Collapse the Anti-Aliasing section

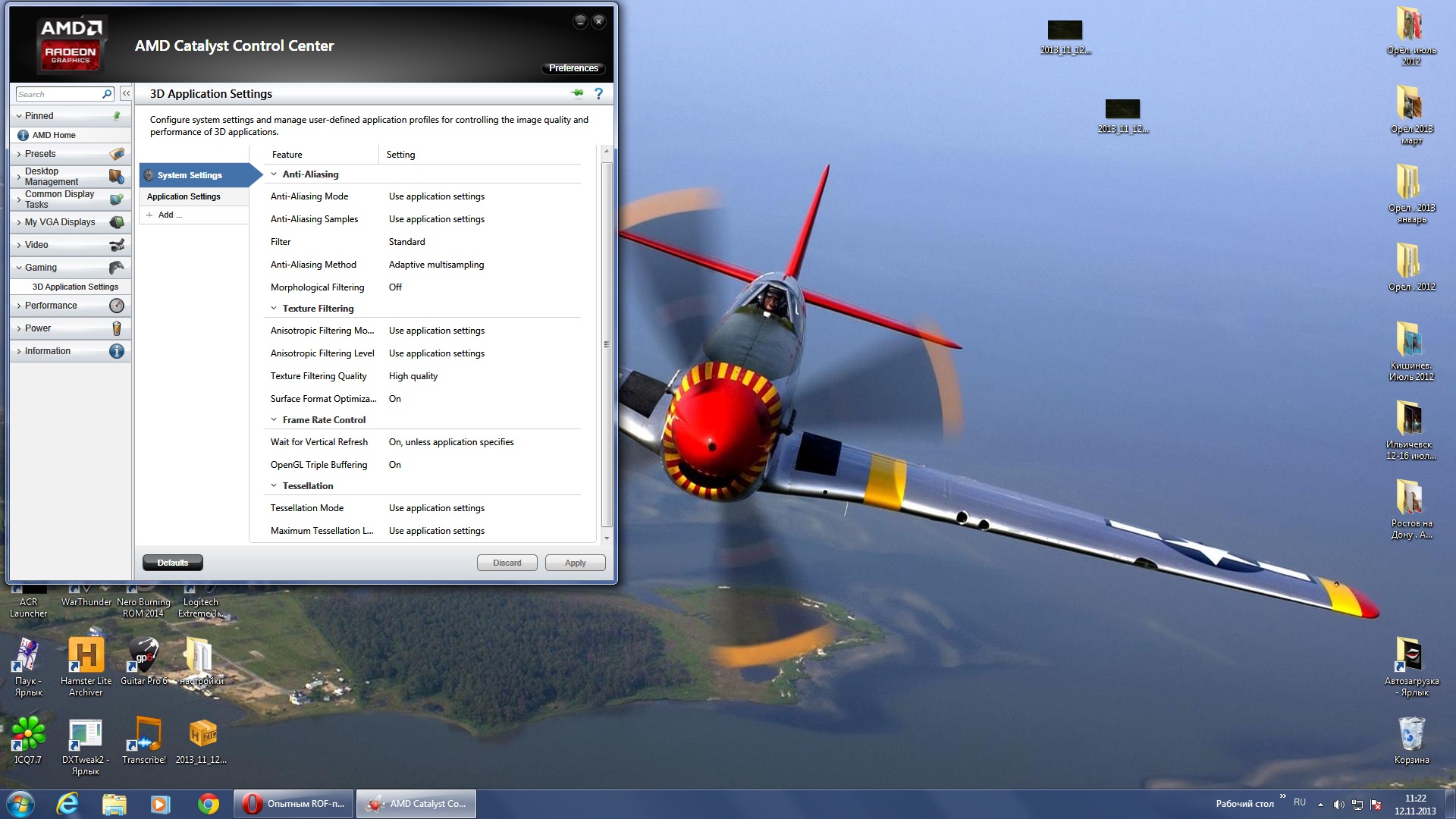[x=274, y=174]
